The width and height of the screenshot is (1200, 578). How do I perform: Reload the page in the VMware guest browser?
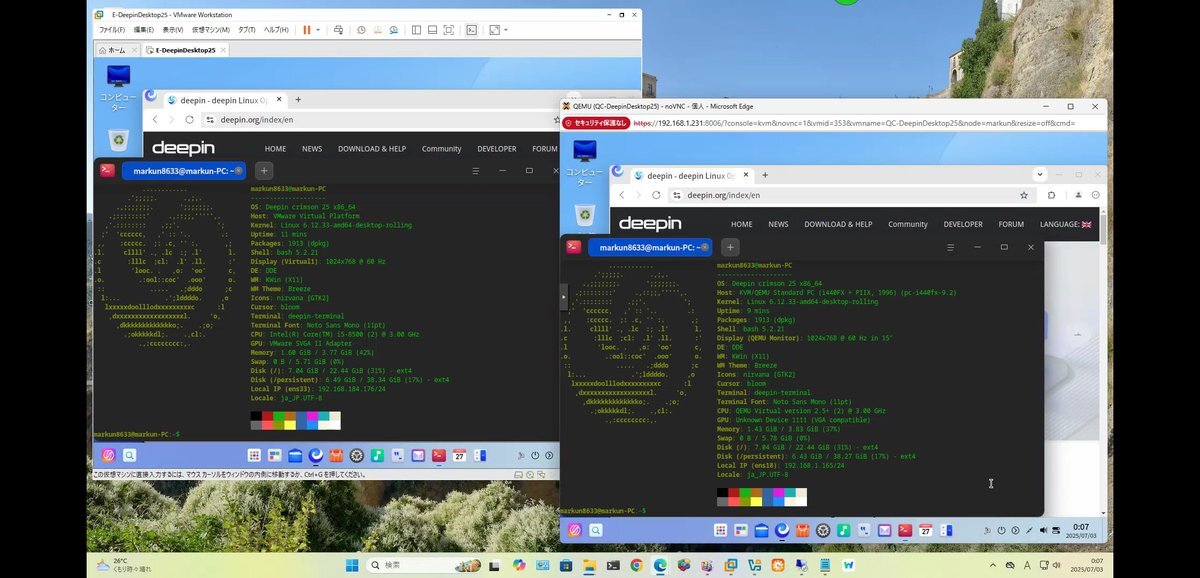(x=189, y=119)
